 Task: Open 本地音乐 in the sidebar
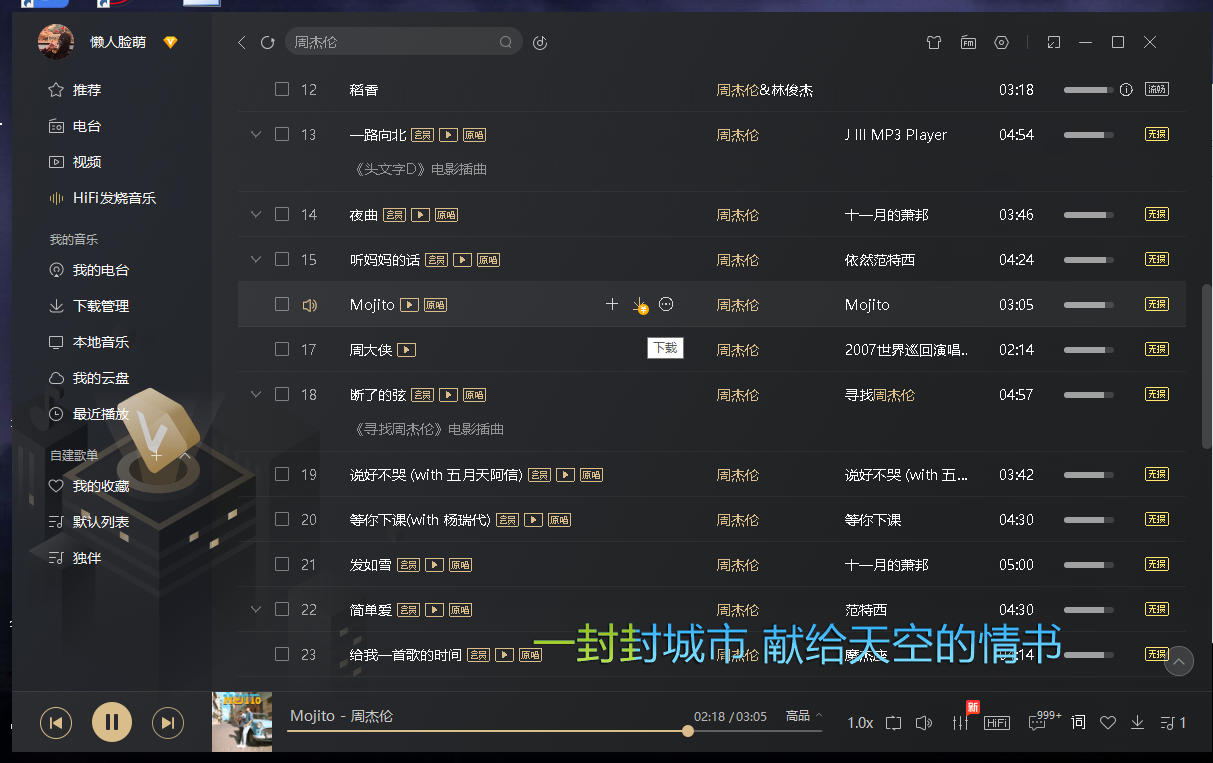pos(89,342)
